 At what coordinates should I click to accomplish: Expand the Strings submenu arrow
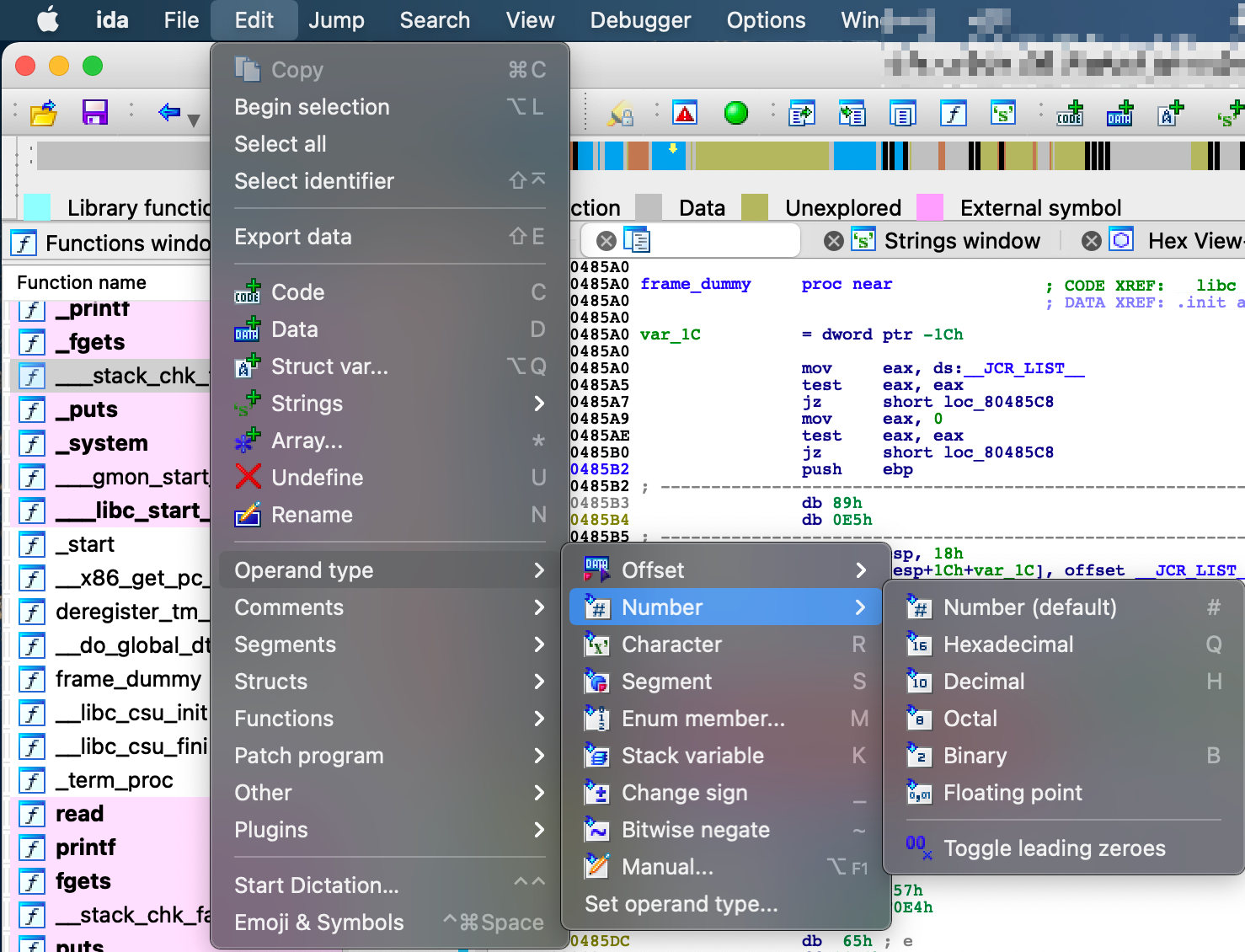pyautogui.click(x=539, y=404)
